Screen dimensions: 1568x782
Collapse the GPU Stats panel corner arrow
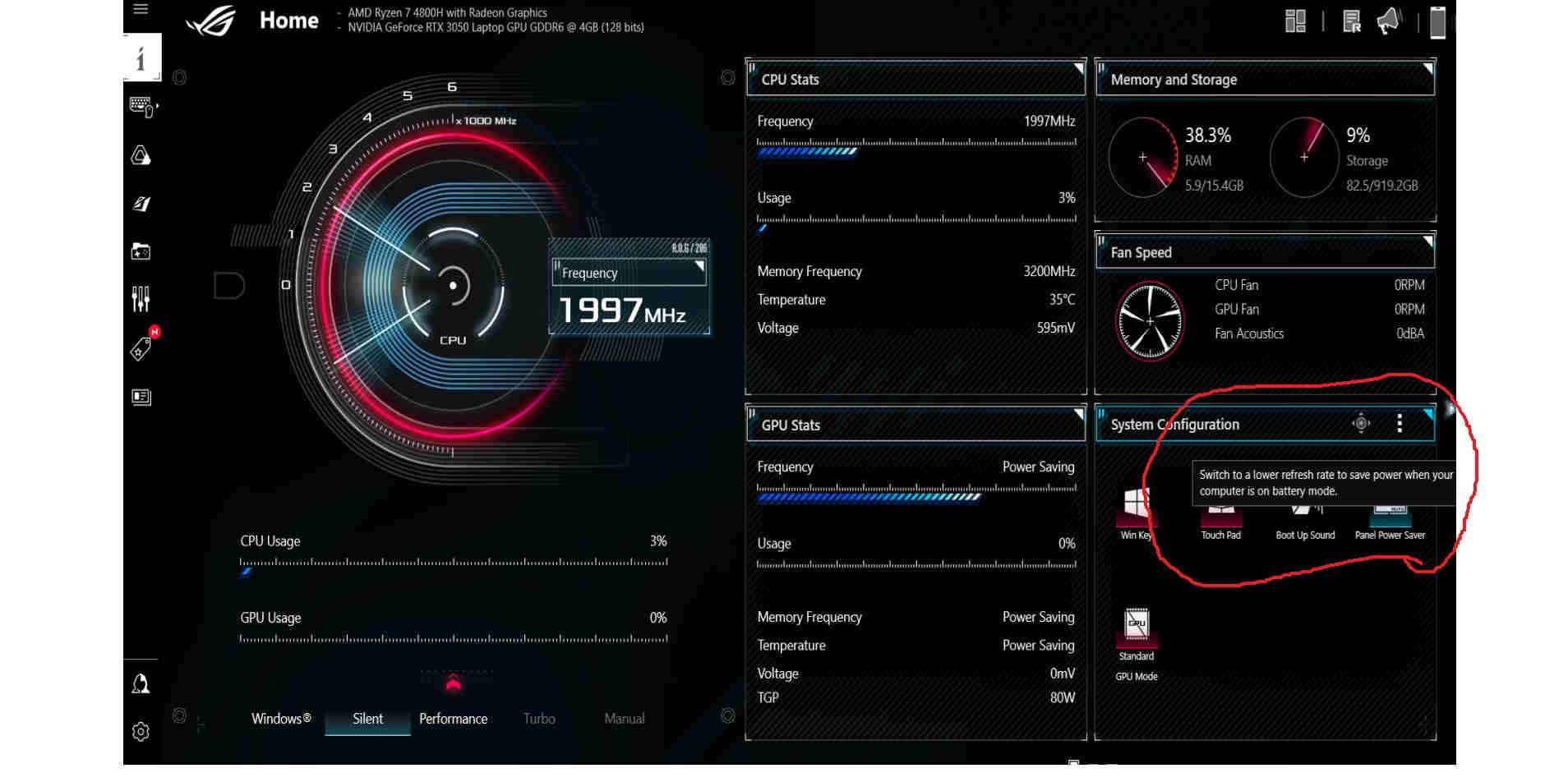[x=1079, y=413]
